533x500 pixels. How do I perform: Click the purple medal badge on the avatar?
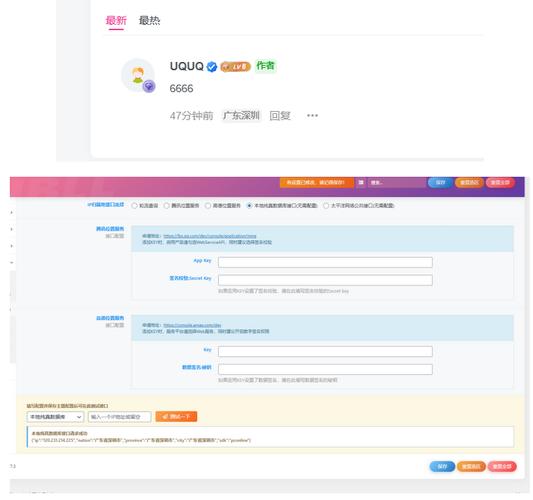click(149, 86)
